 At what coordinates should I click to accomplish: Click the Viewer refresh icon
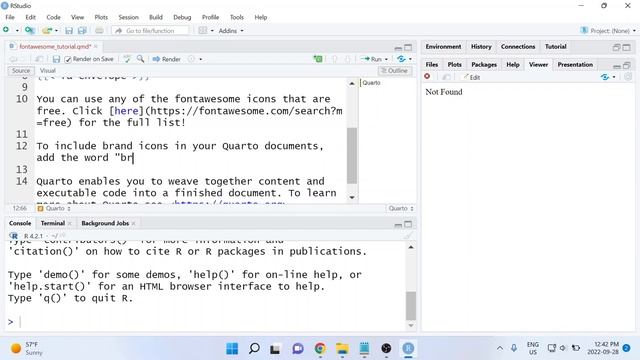pos(628,77)
